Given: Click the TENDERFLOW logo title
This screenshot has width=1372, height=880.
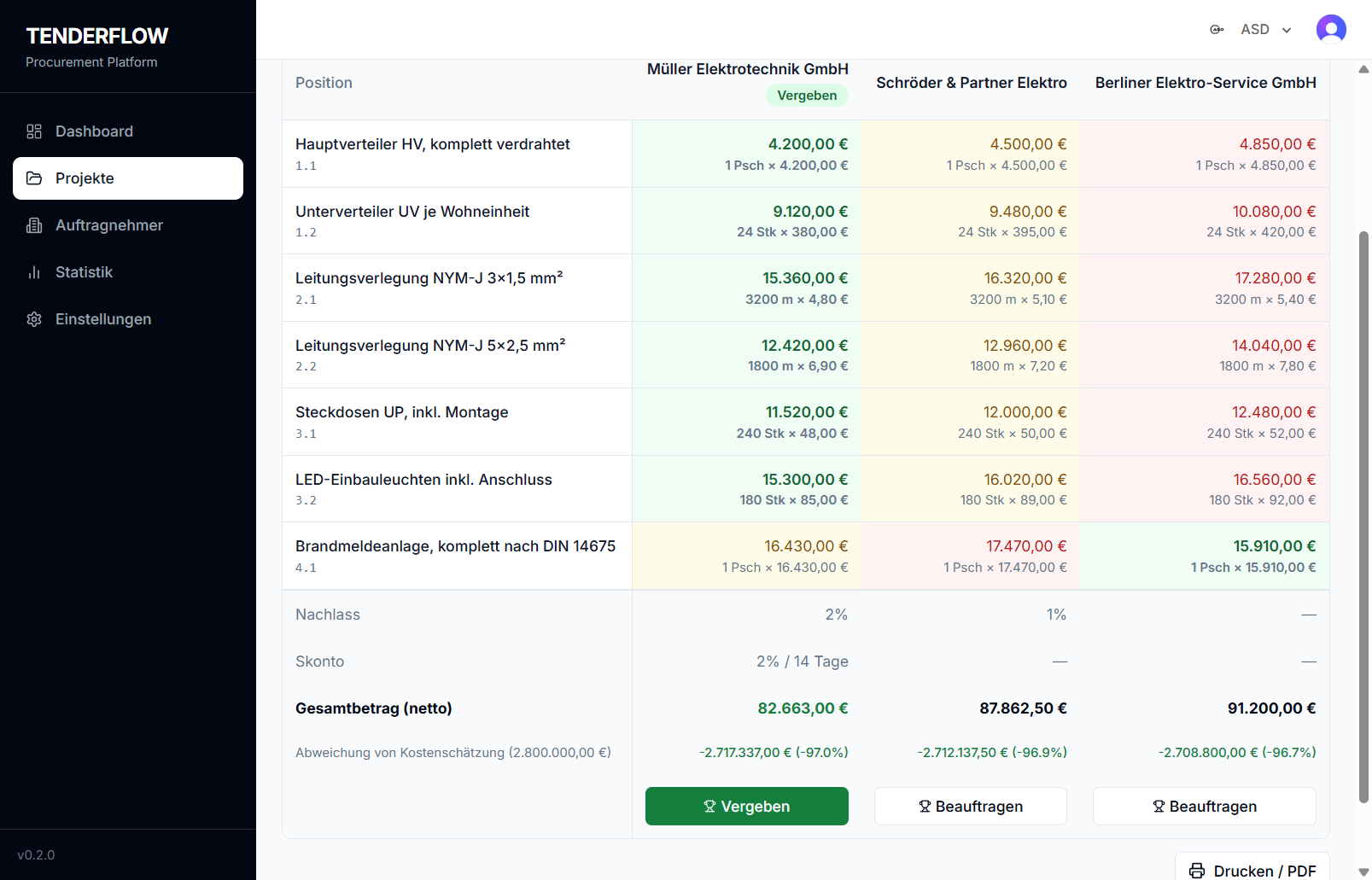Looking at the screenshot, I should [x=97, y=36].
